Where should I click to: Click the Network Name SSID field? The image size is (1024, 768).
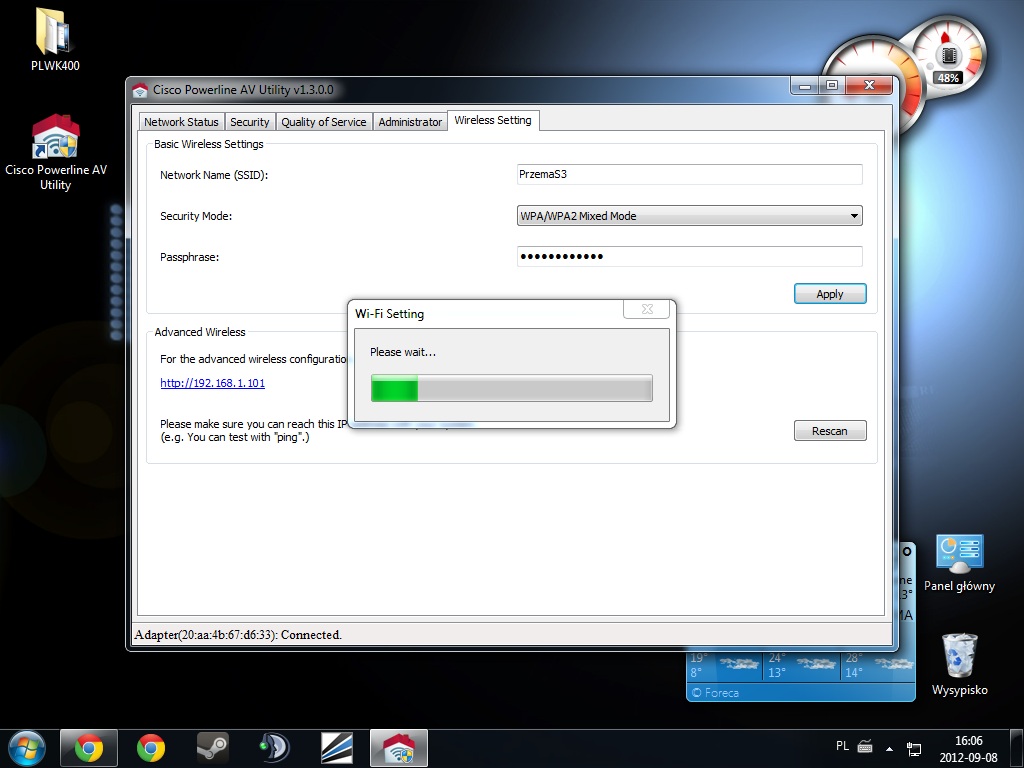(690, 174)
